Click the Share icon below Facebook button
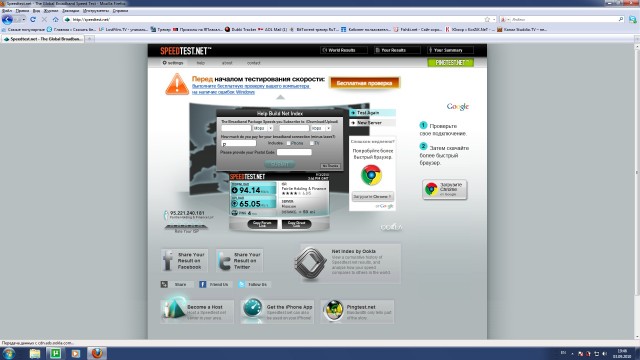This screenshot has height=360, width=640. pyautogui.click(x=164, y=284)
